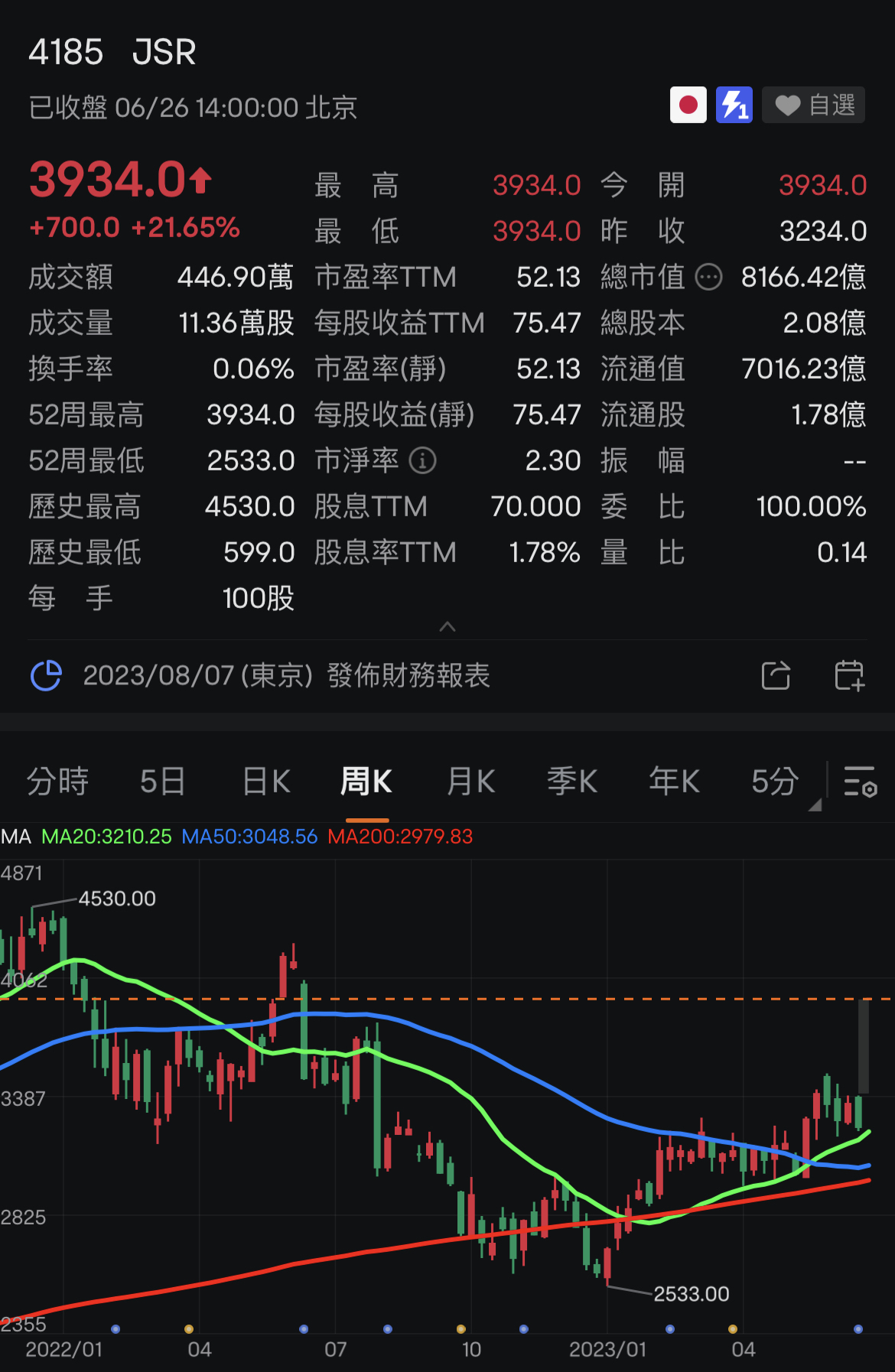Switch to the 日K chart tab

pyautogui.click(x=266, y=782)
